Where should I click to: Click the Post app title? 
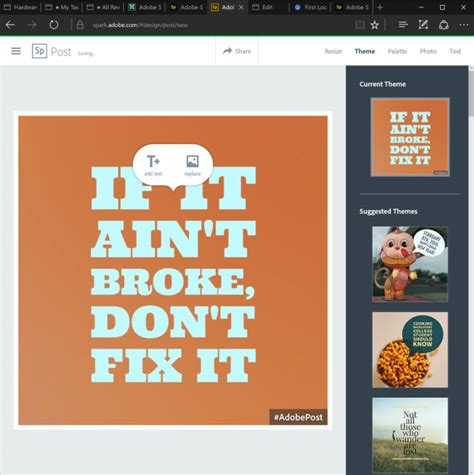click(61, 52)
